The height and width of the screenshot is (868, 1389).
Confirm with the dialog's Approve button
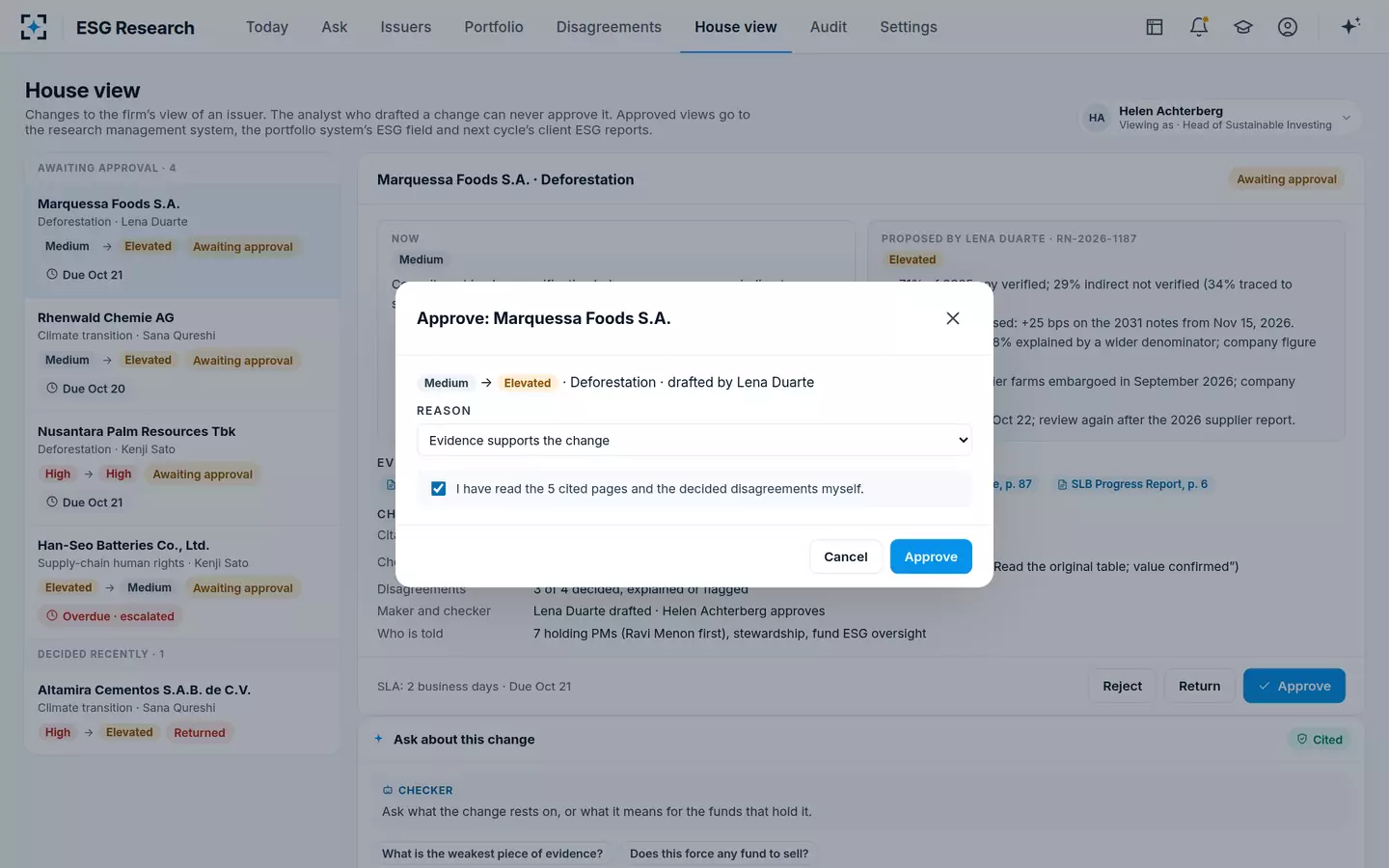click(x=931, y=556)
